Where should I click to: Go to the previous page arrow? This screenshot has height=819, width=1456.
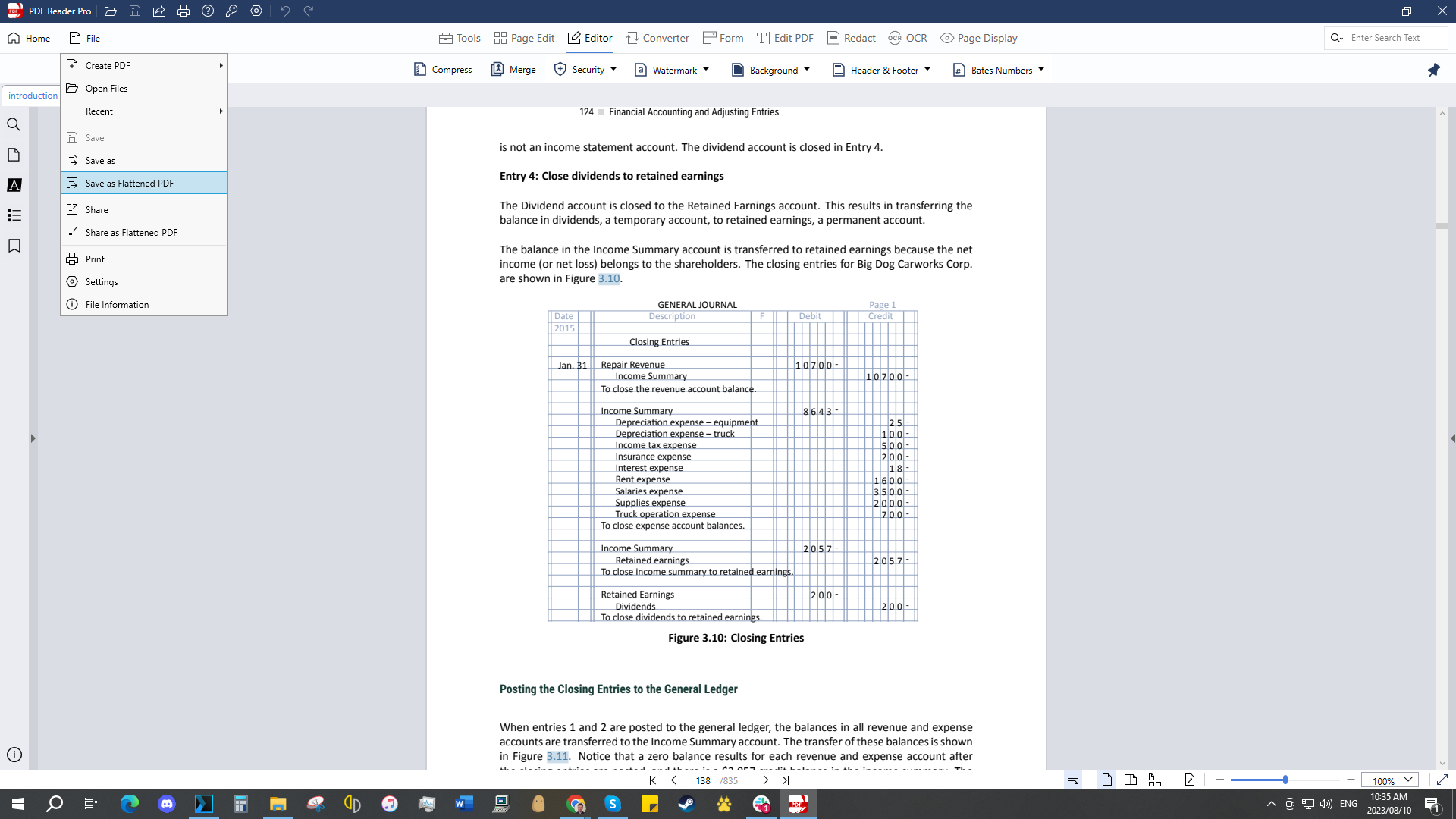tap(673, 780)
